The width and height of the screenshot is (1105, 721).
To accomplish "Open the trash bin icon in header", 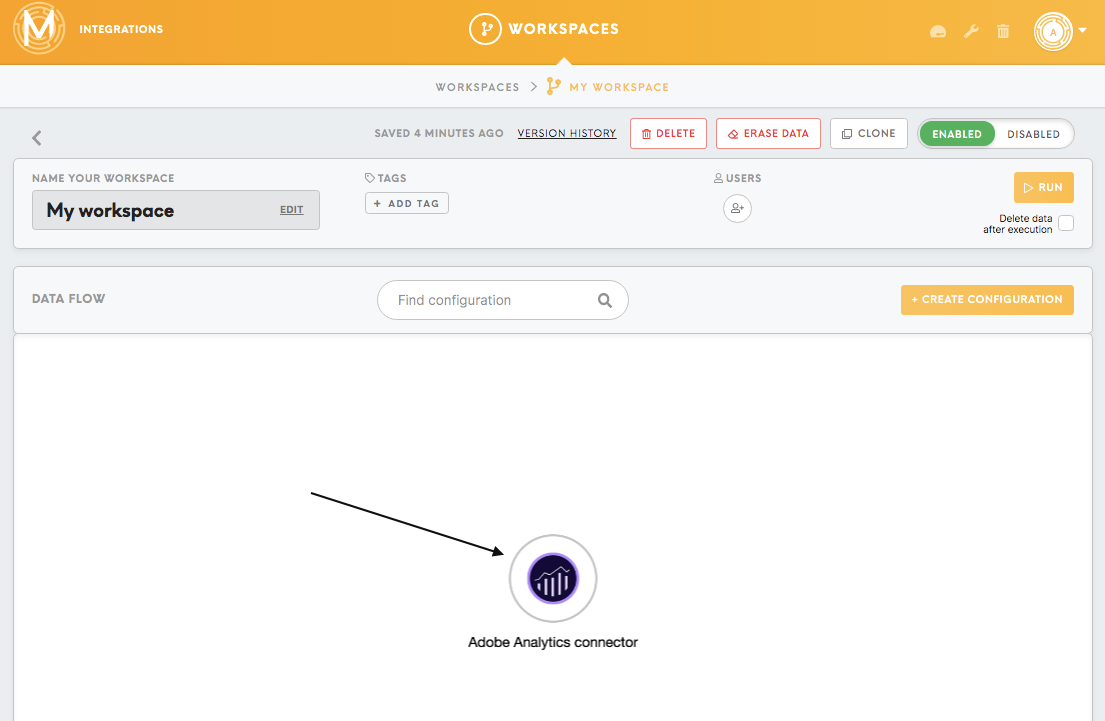I will click(x=1004, y=31).
